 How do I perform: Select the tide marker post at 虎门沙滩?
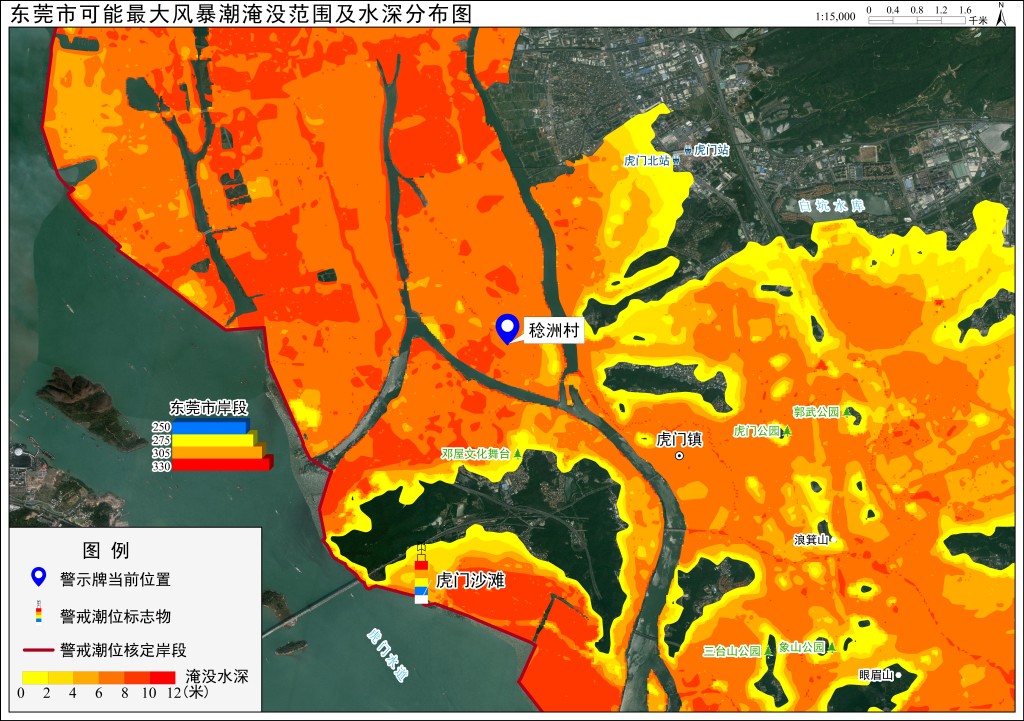(422, 574)
